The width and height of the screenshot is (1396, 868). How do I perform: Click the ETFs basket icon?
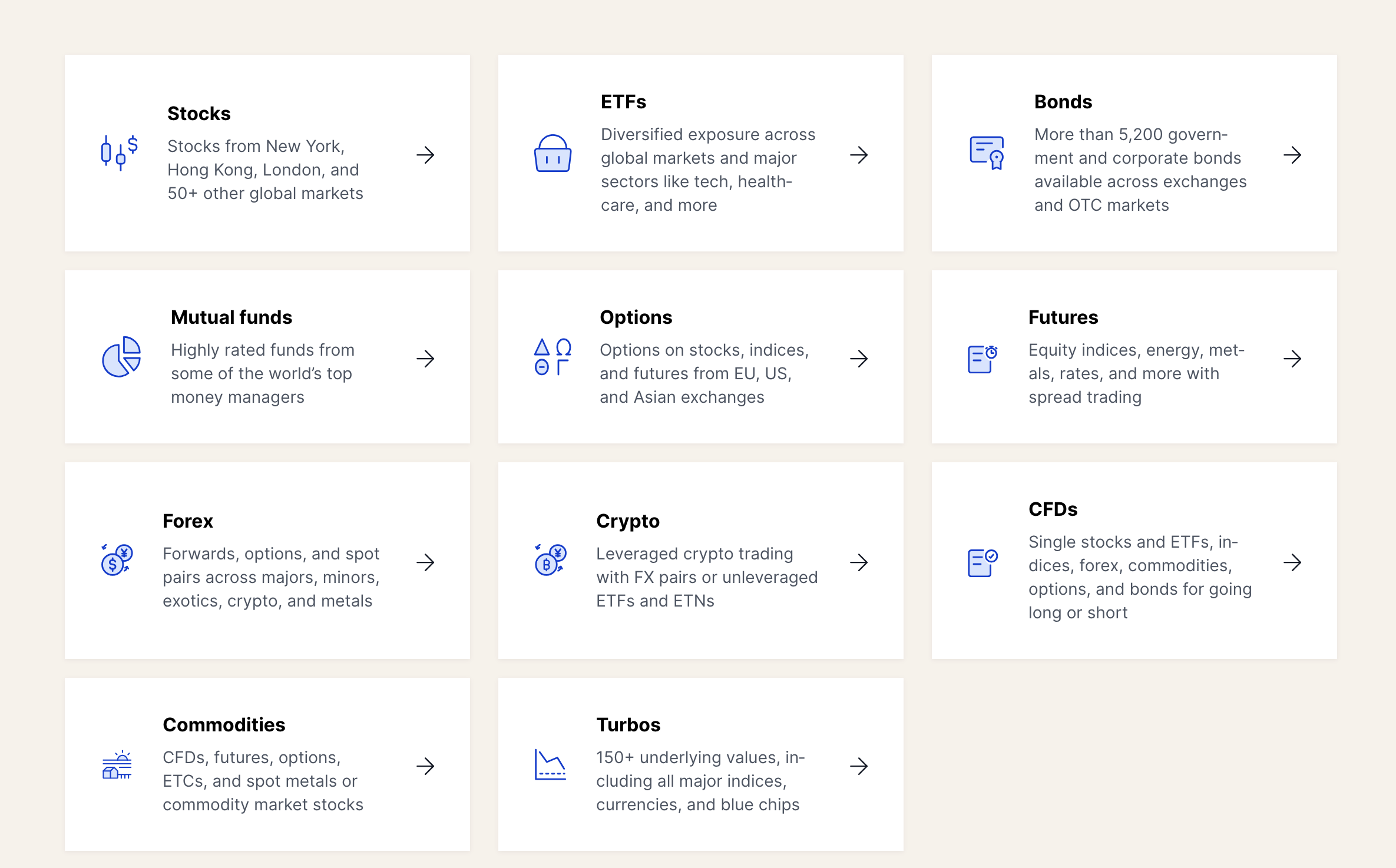coord(553,154)
